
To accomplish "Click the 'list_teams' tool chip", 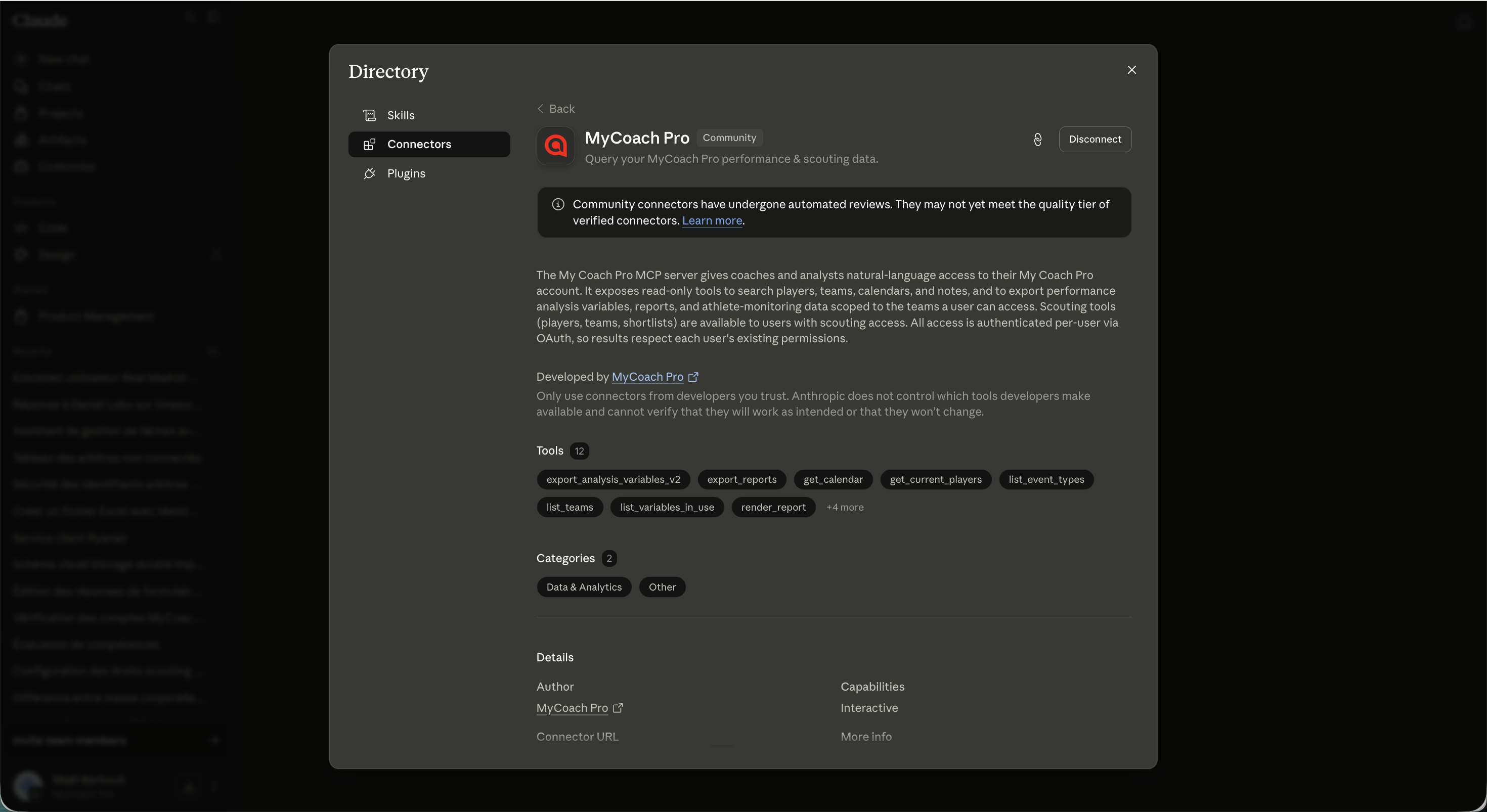I will (x=570, y=507).
